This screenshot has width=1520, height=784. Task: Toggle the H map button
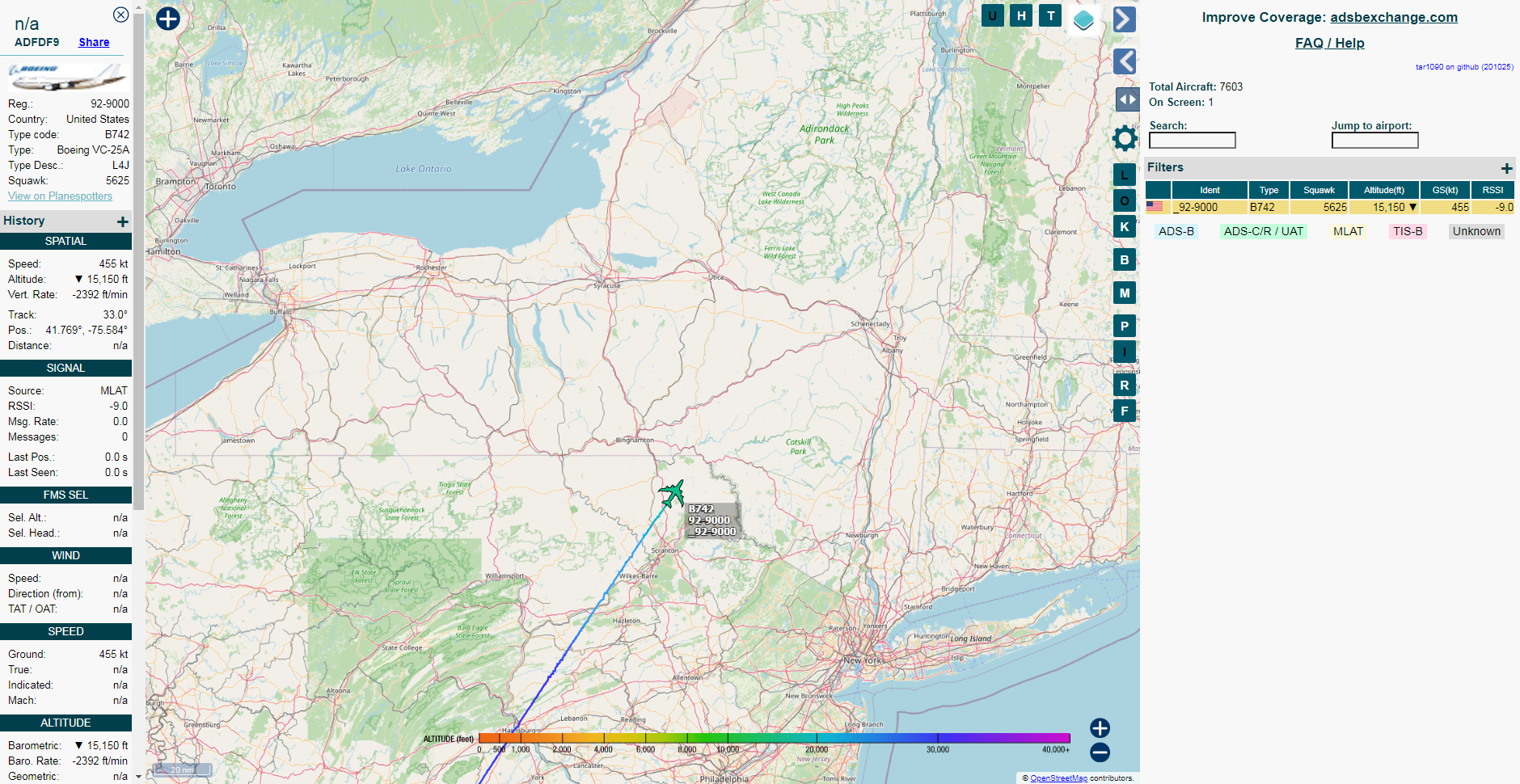1022,15
